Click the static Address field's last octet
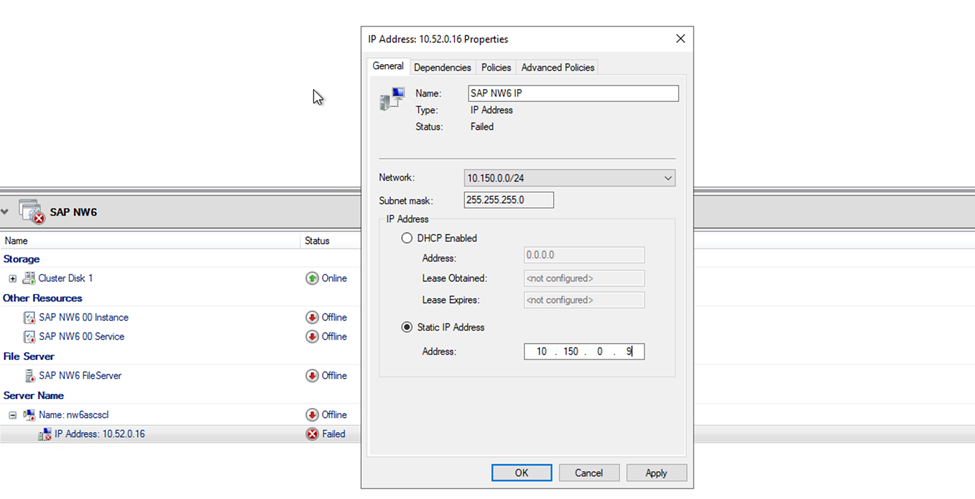This screenshot has height=499, width=975. tap(629, 352)
